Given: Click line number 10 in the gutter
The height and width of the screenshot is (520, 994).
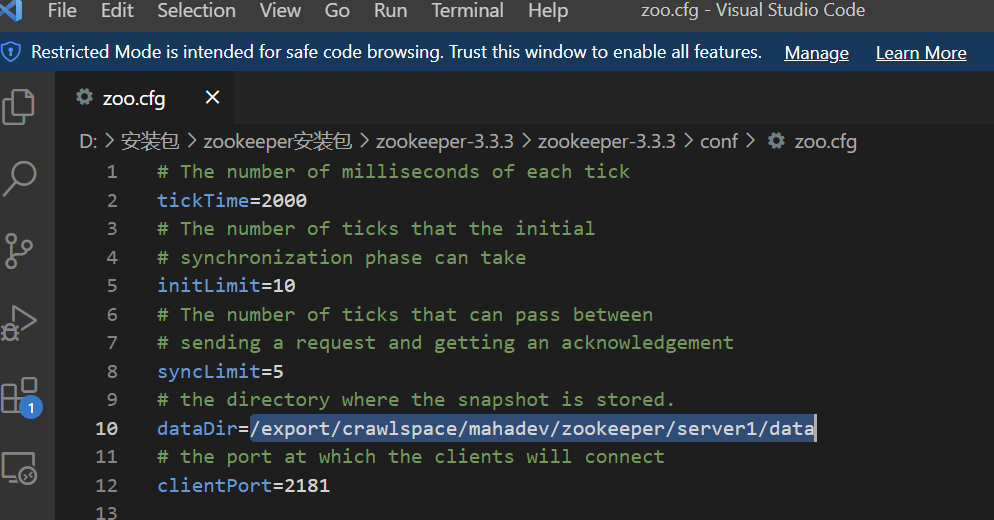Looking at the screenshot, I should [106, 429].
